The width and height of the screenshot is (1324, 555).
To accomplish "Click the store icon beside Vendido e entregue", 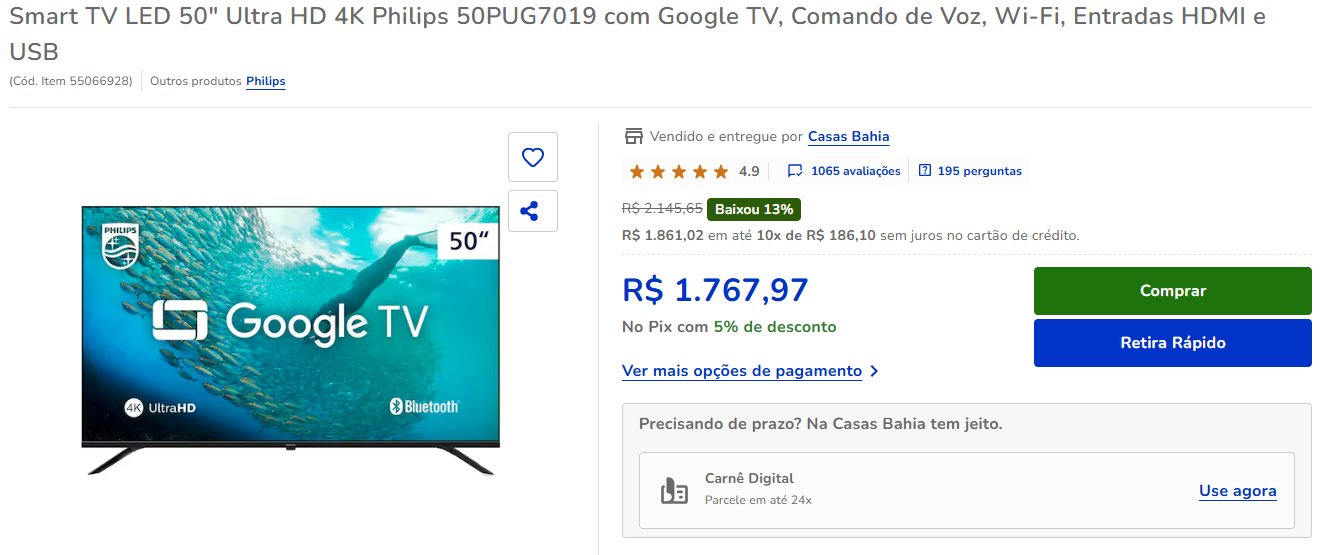I will pos(632,136).
